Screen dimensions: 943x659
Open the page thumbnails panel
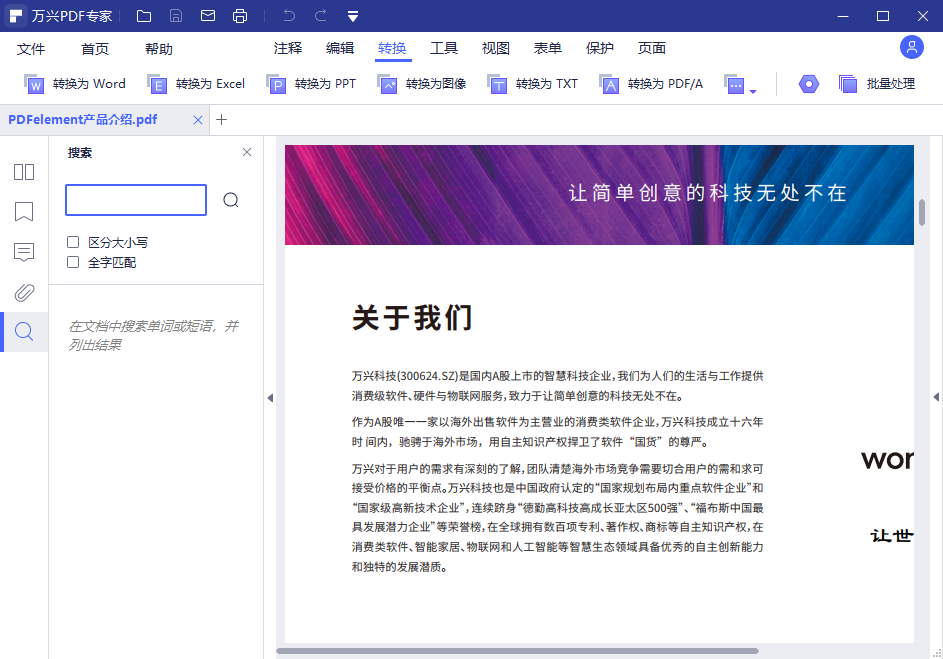click(x=23, y=171)
